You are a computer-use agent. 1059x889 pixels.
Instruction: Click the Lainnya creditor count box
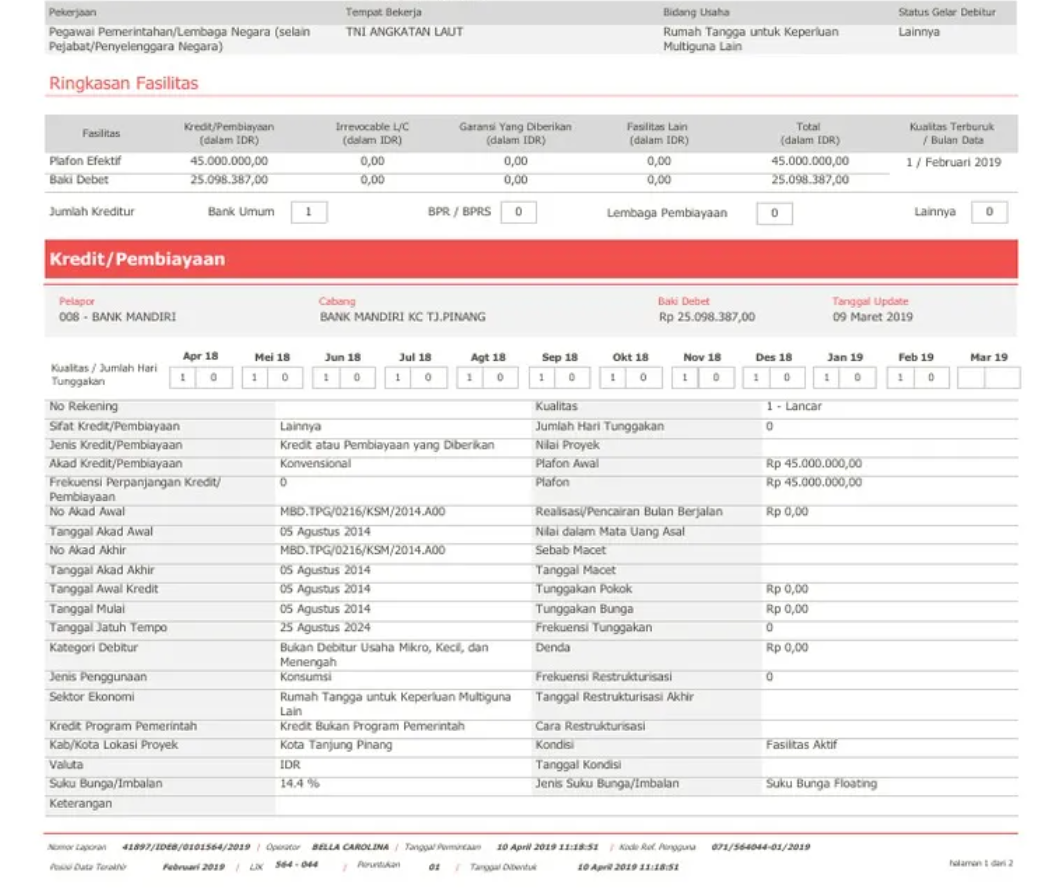point(989,212)
